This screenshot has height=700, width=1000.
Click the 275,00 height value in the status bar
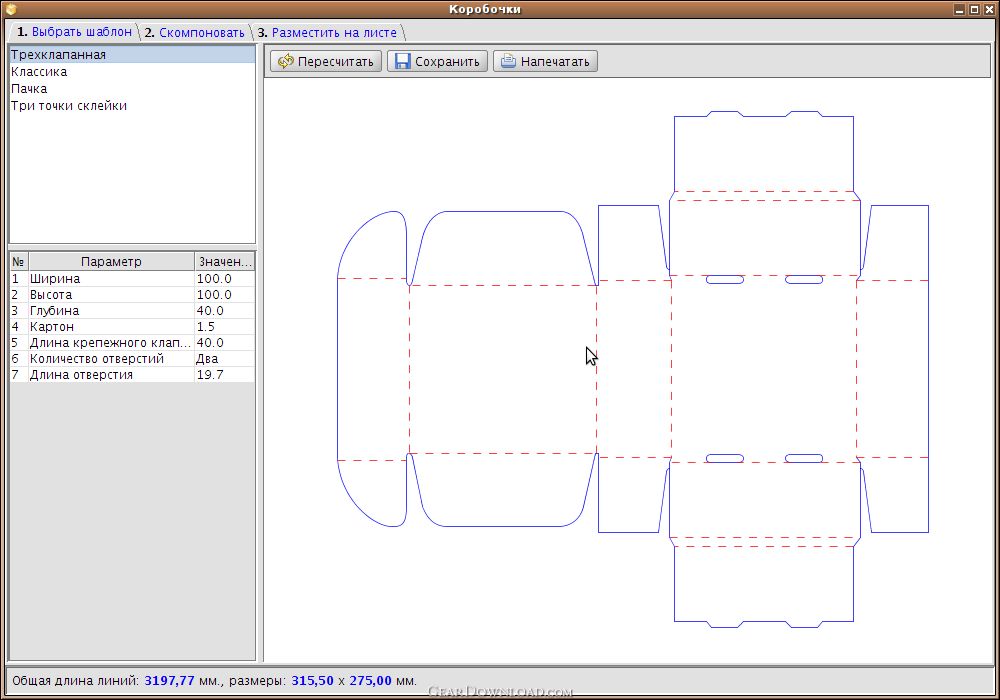[x=371, y=680]
